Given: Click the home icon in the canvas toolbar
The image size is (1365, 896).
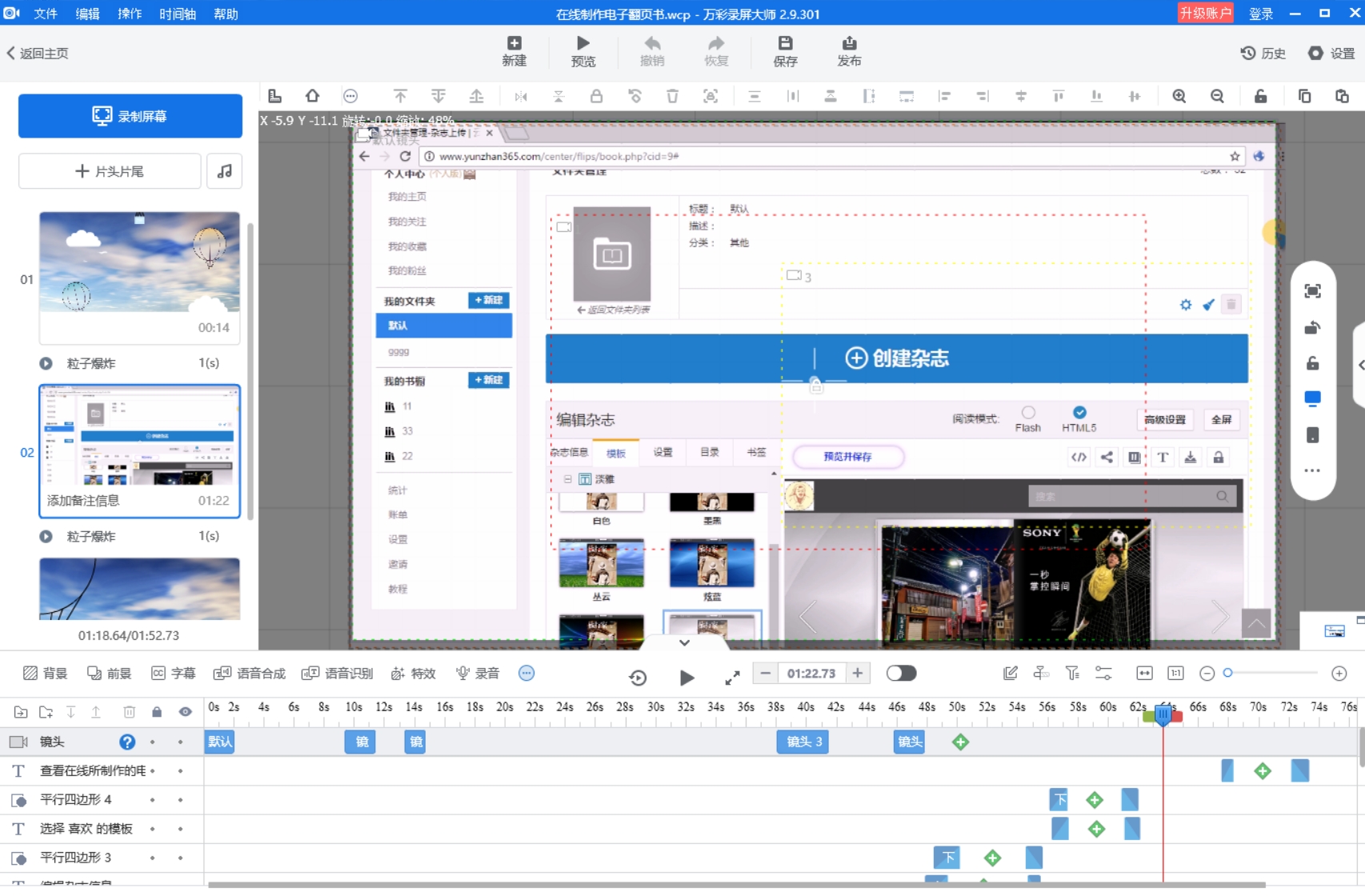Looking at the screenshot, I should click(313, 96).
